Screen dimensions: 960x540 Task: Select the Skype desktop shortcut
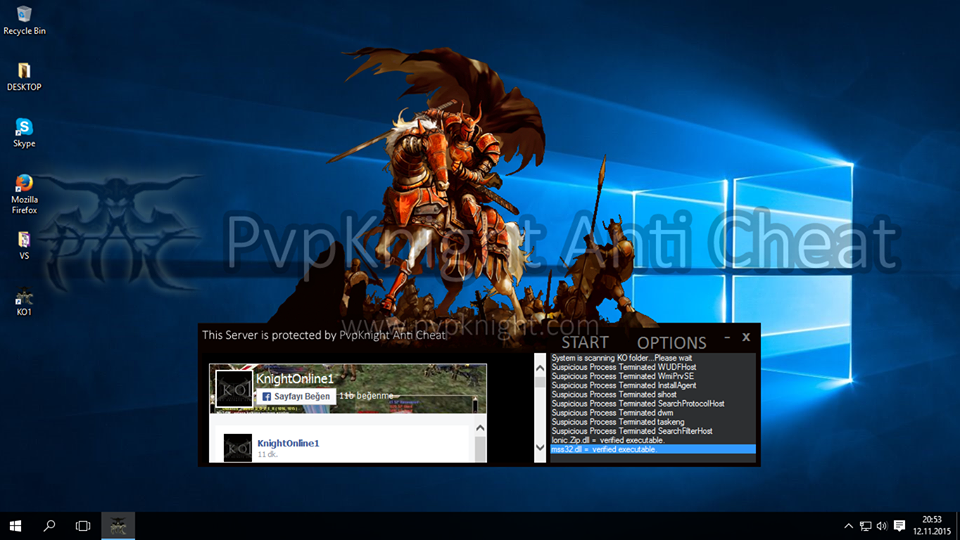pos(24,130)
